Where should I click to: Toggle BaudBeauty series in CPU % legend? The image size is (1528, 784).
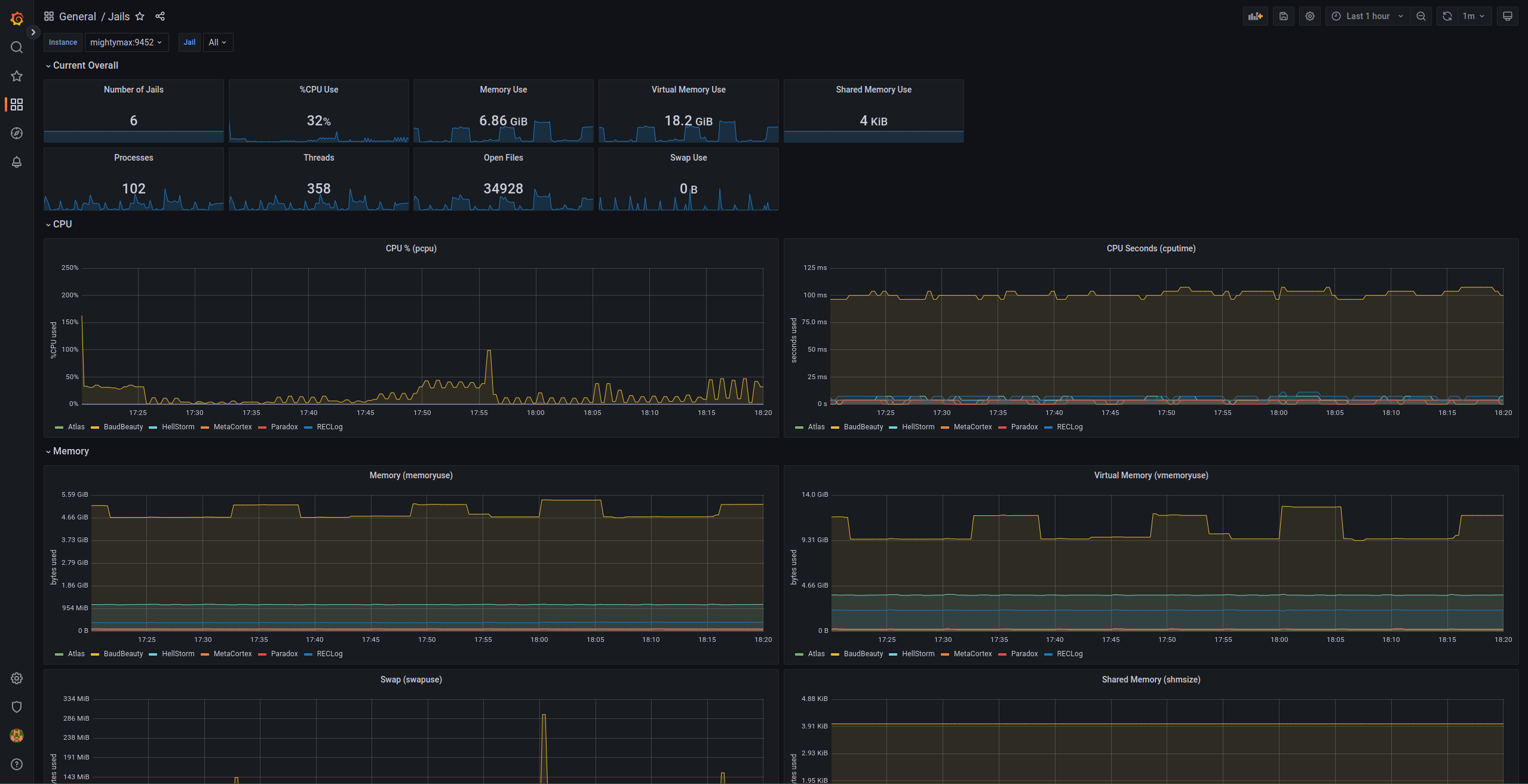pyautogui.click(x=123, y=427)
